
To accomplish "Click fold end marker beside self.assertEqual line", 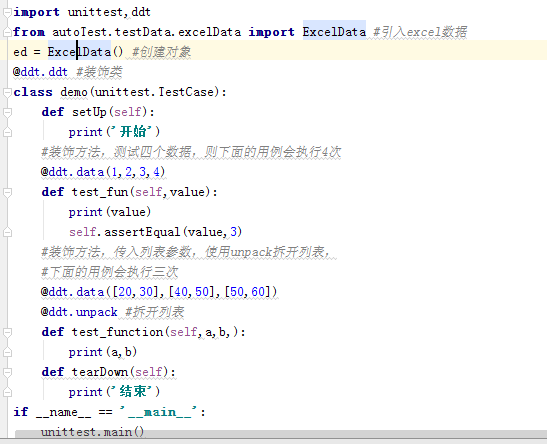I will (x=7, y=232).
